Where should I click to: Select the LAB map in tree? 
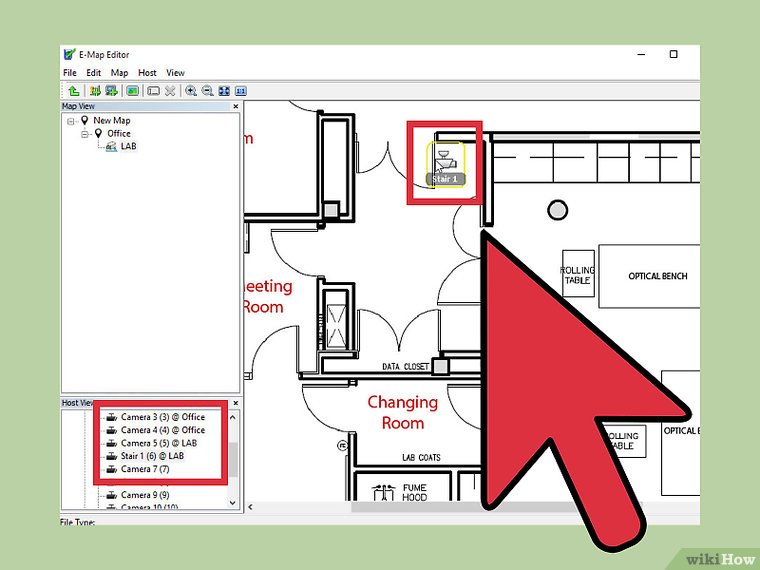(x=128, y=146)
